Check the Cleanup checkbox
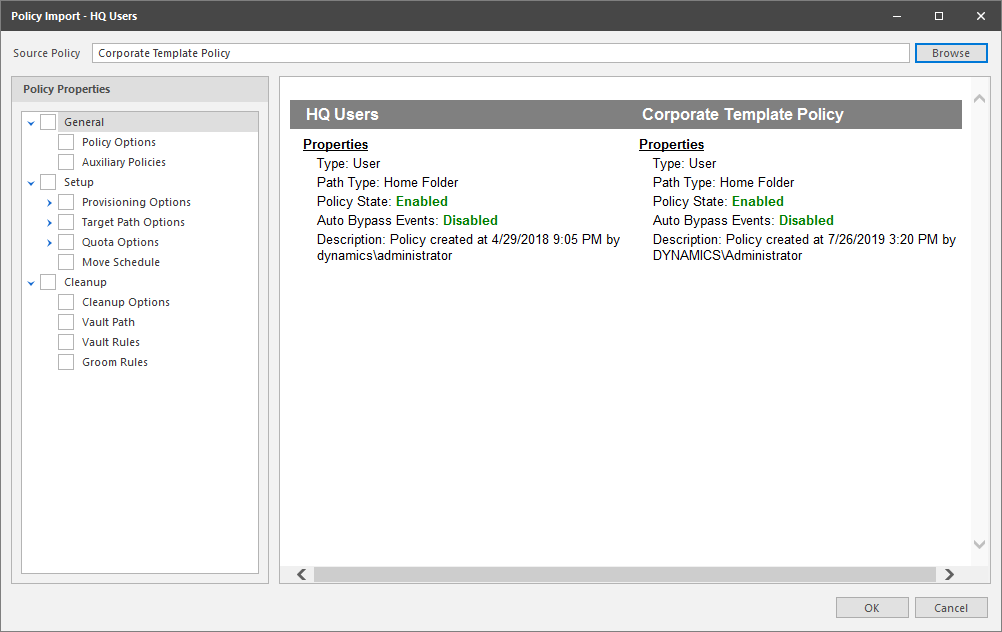1002x632 pixels. [48, 282]
